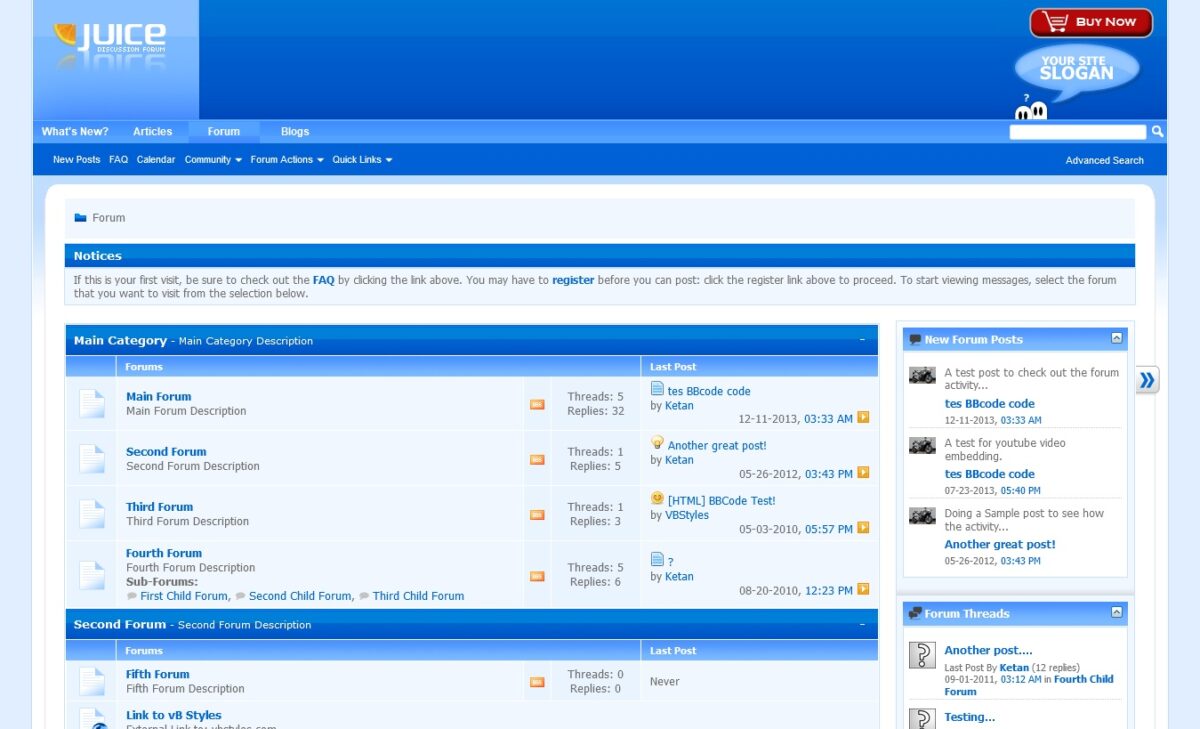Click the folder icon in the Forum breadcrumb

pyautogui.click(x=79, y=217)
